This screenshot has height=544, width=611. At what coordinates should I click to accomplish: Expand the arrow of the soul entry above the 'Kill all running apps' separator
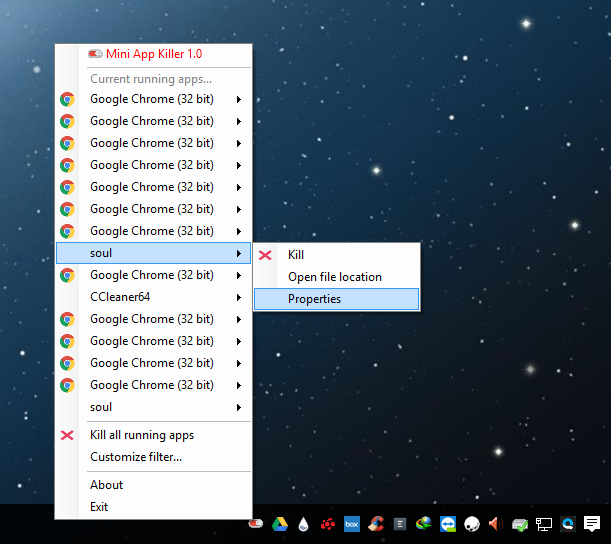pos(239,408)
